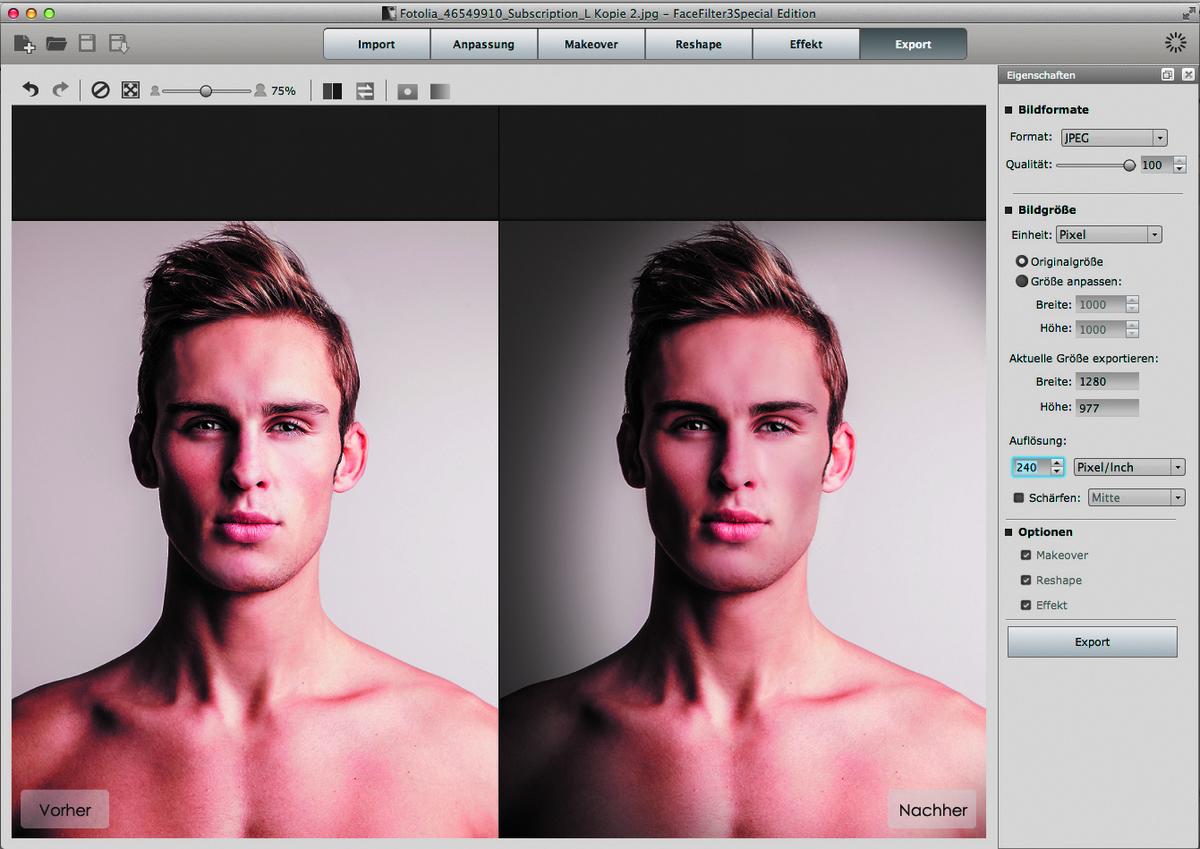The height and width of the screenshot is (849, 1200).
Task: Switch to the Anpassung tab
Action: pos(484,44)
